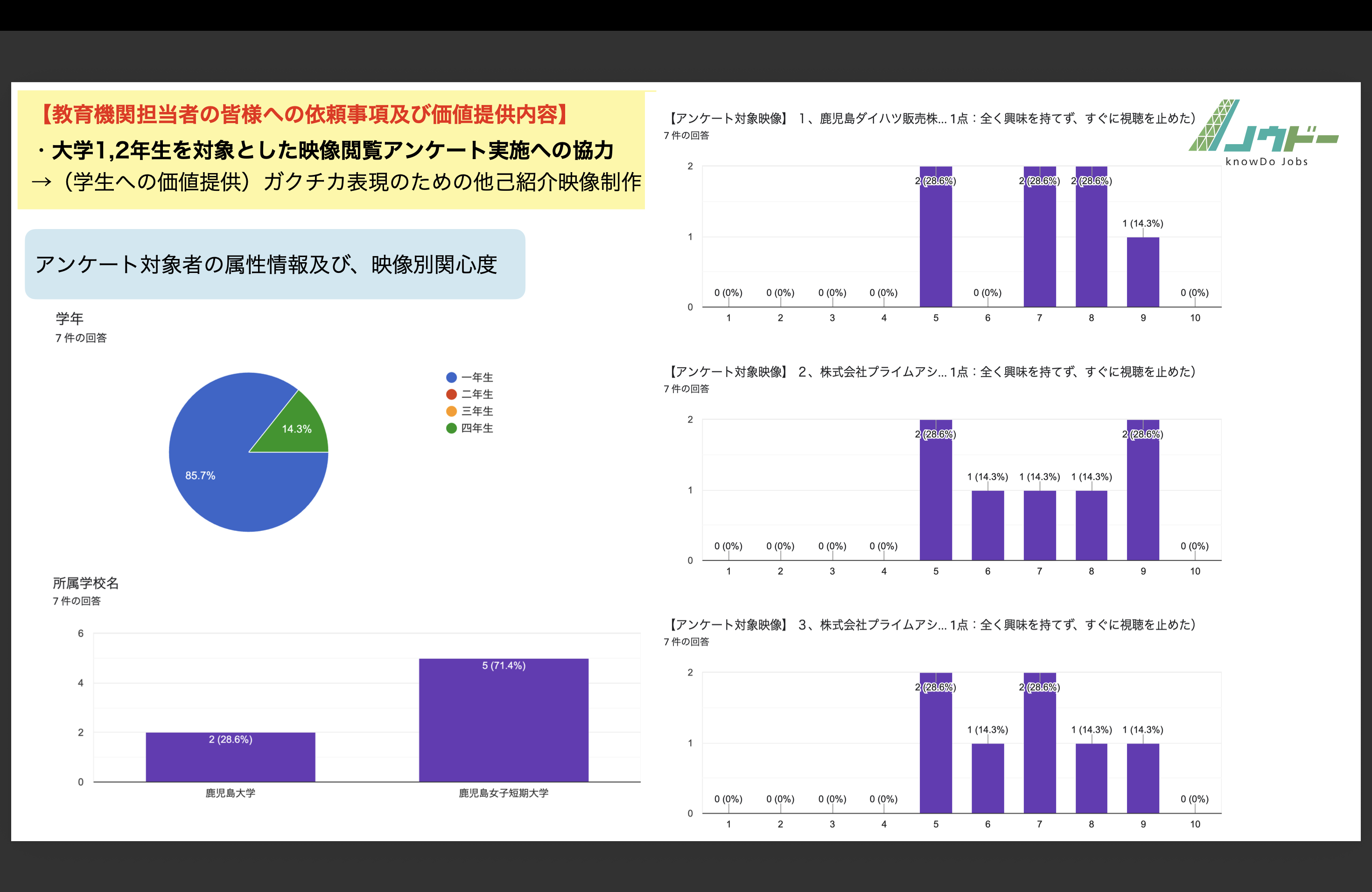Click score 9 bar in first video chart

tap(1142, 272)
